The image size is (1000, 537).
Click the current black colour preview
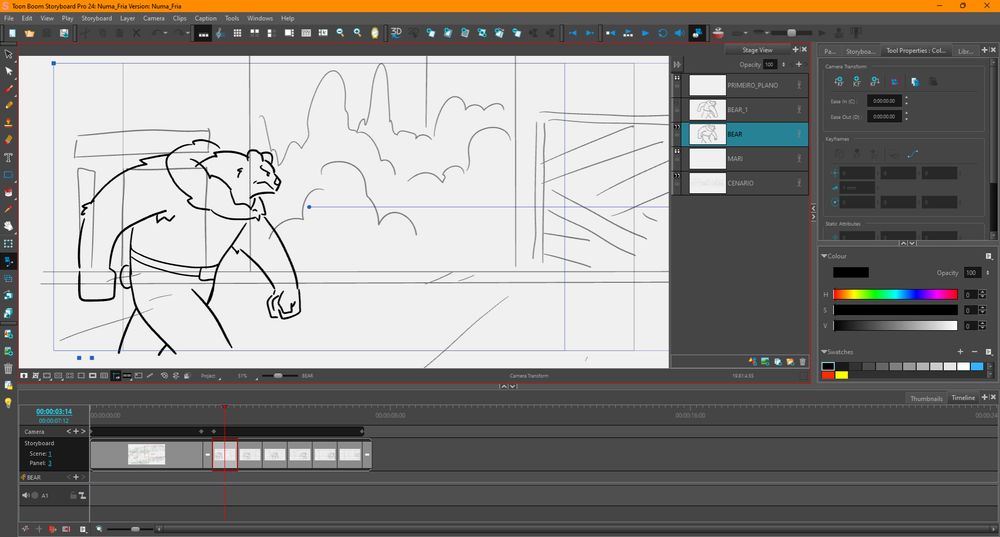coord(851,272)
